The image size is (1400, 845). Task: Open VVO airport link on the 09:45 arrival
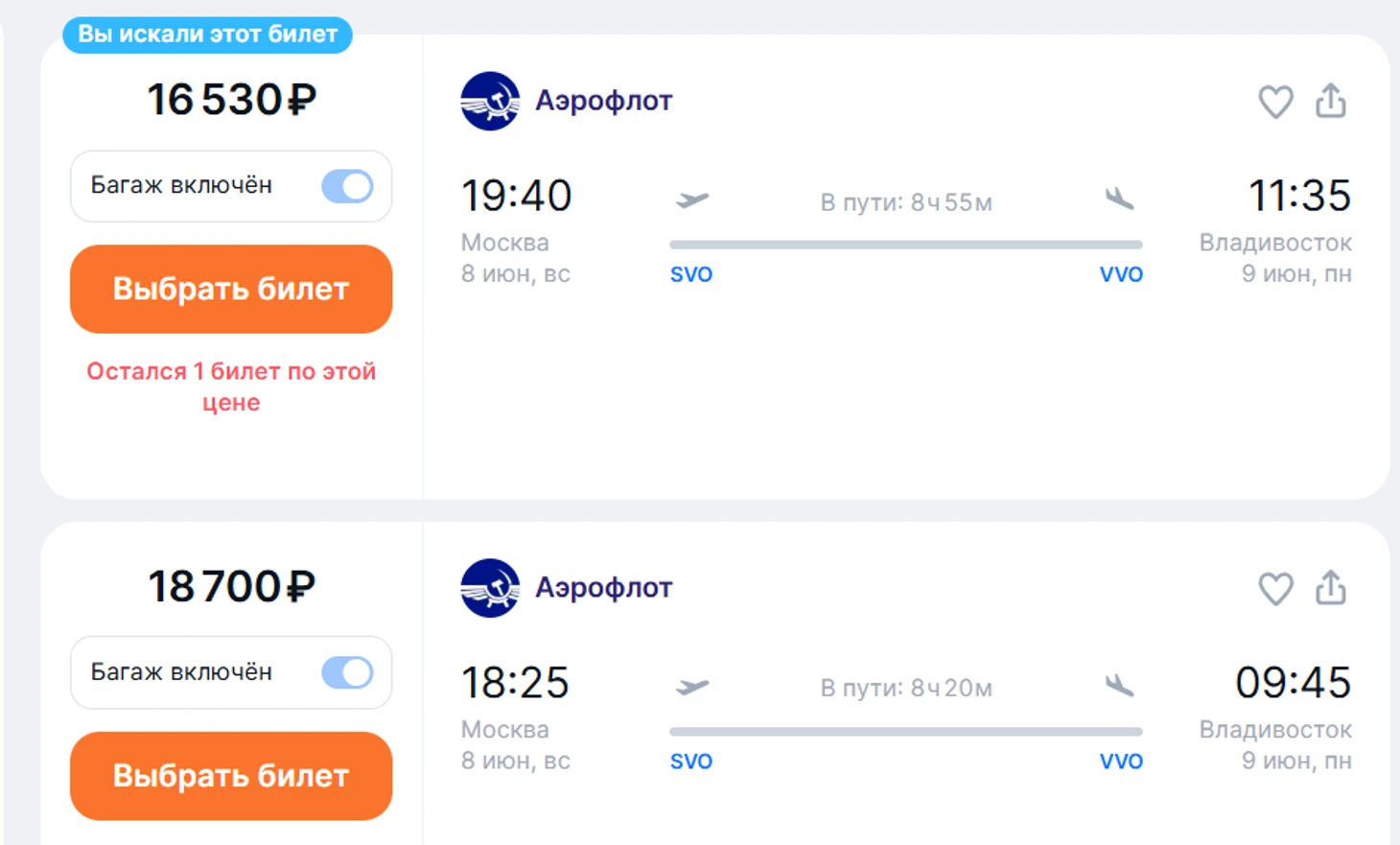(x=1121, y=762)
